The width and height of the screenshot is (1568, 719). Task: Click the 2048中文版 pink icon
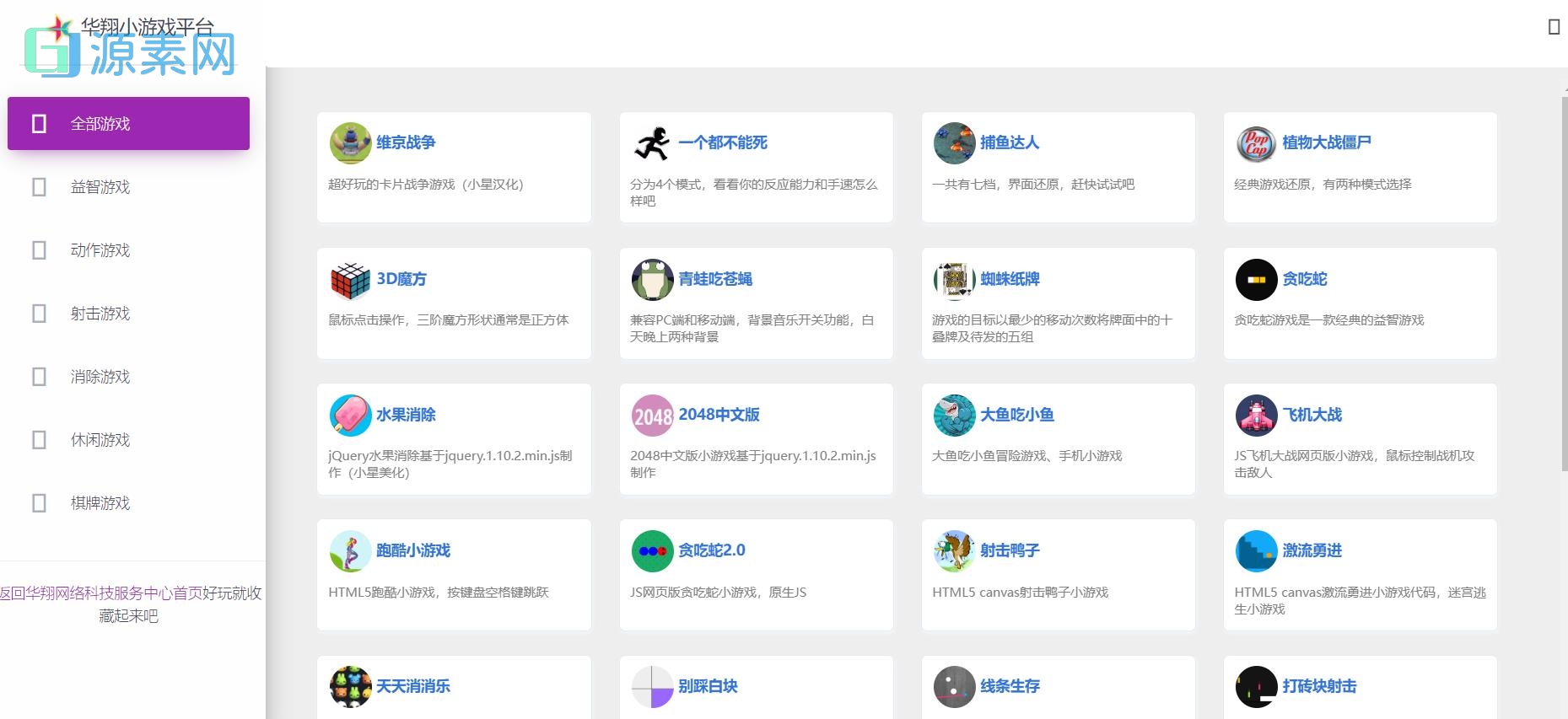point(652,416)
